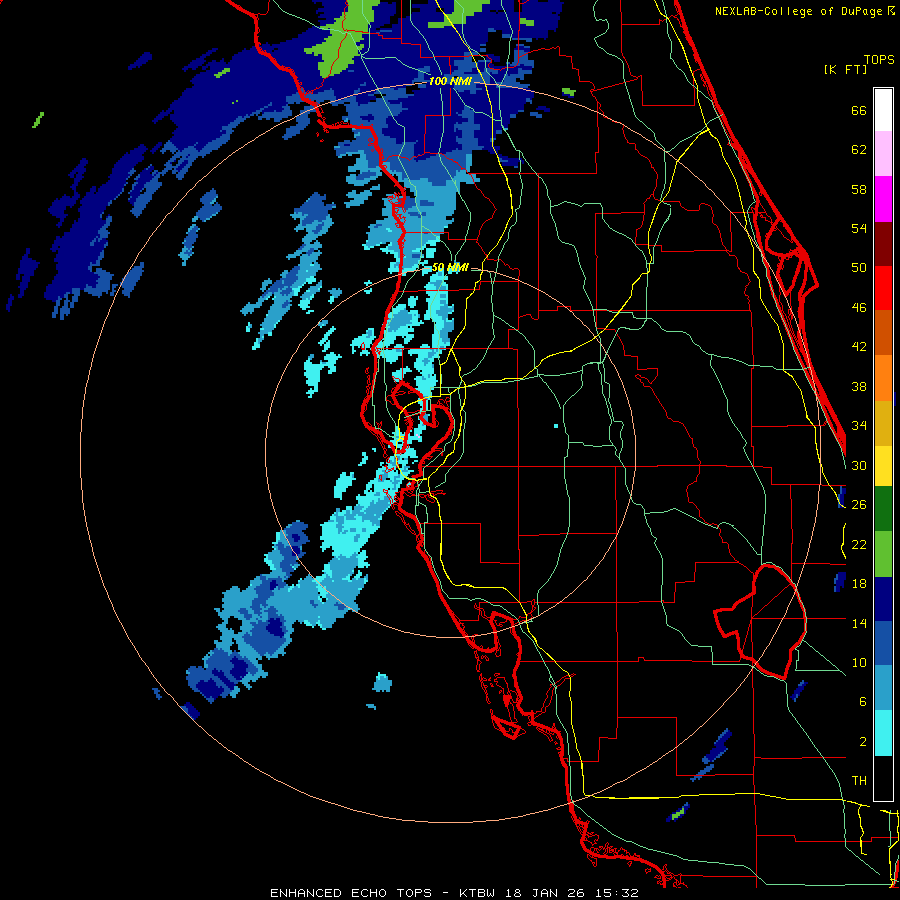This screenshot has height=900, width=900.
Task: Click the 14 legend value
Action: coord(859,623)
